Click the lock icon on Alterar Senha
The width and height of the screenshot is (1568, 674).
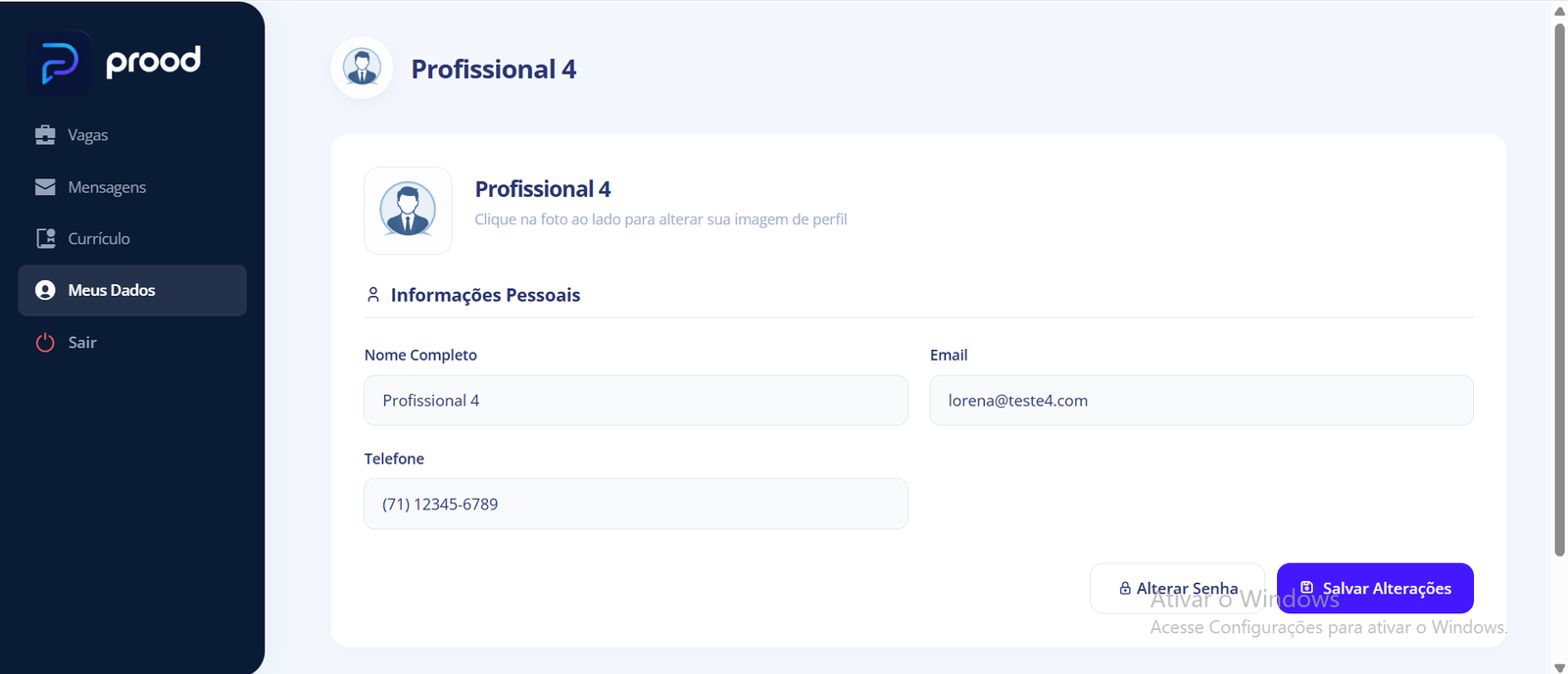1125,589
